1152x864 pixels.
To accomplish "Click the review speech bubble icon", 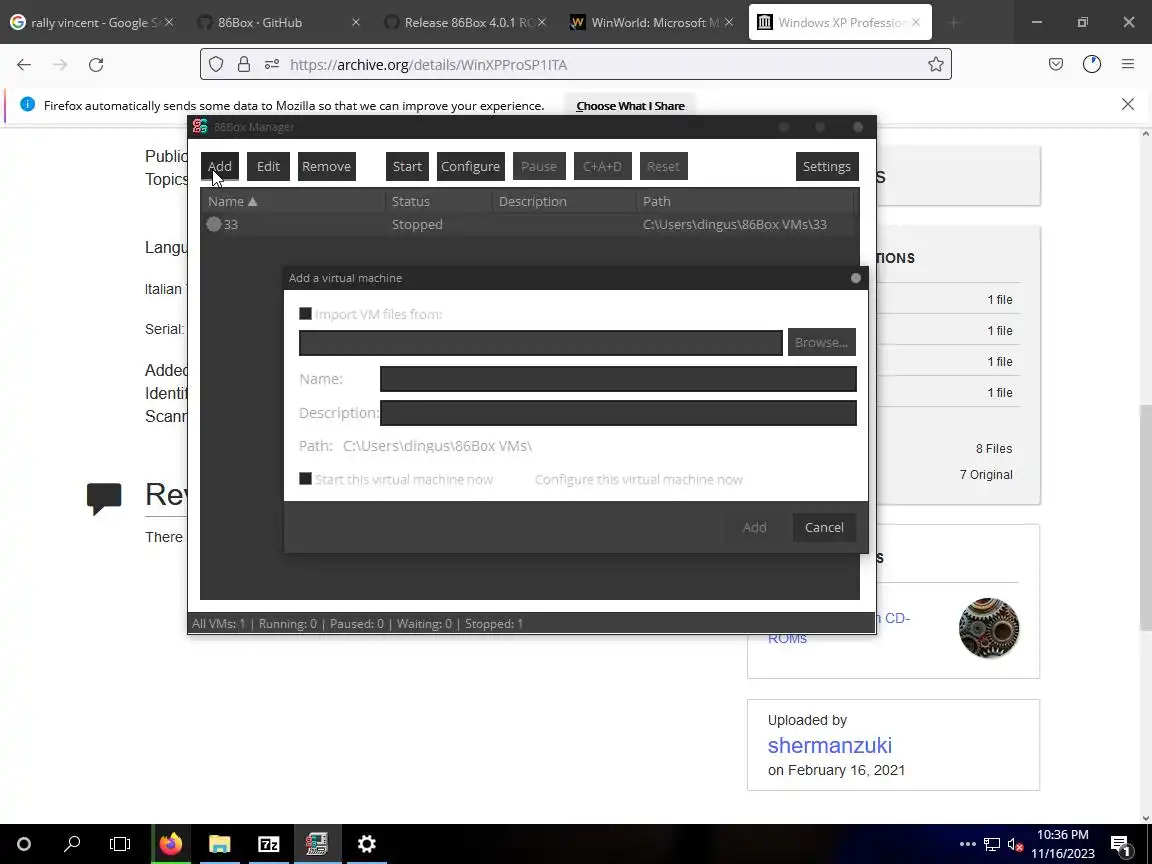I will (x=104, y=498).
